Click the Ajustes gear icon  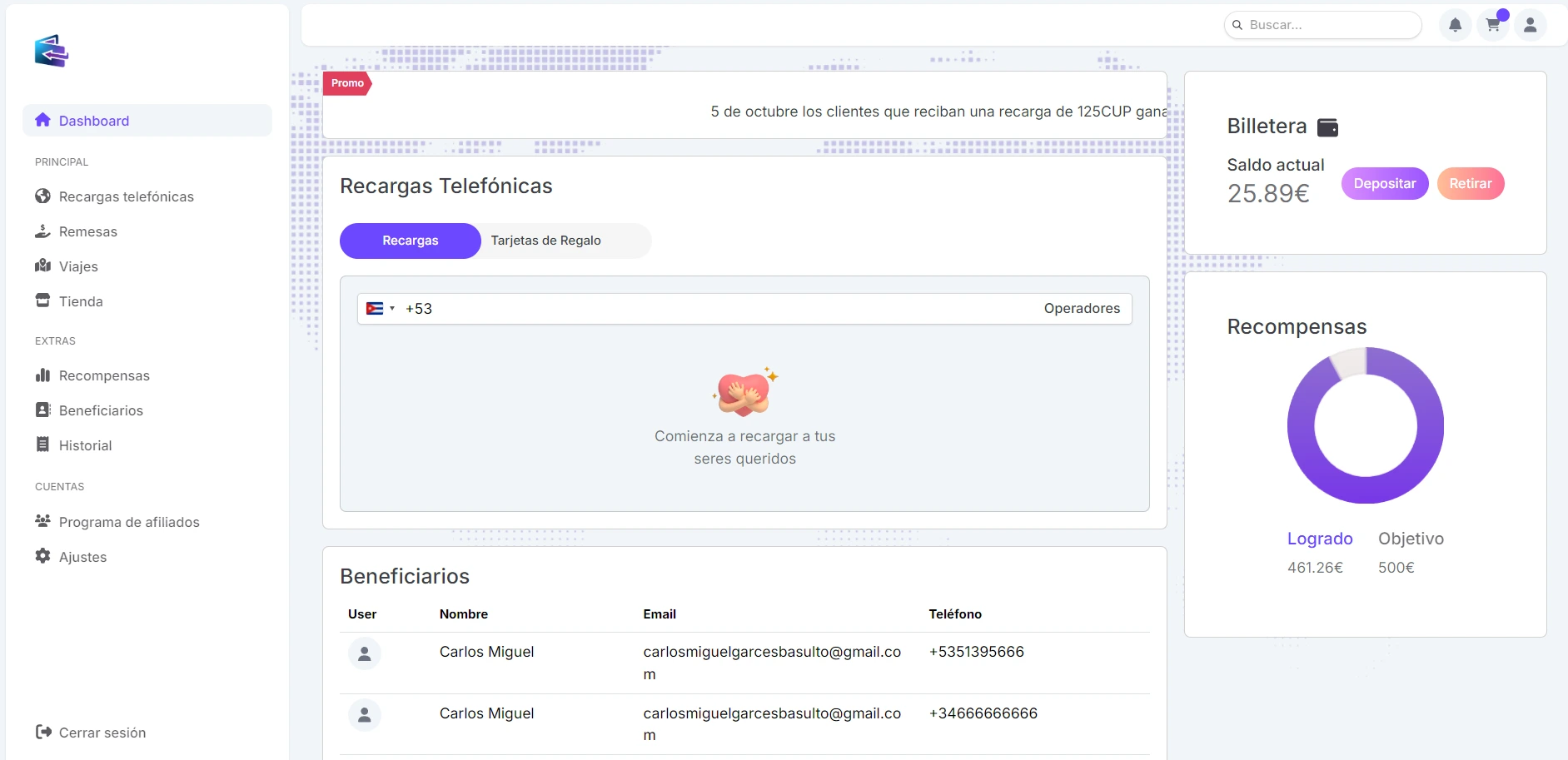(x=43, y=556)
